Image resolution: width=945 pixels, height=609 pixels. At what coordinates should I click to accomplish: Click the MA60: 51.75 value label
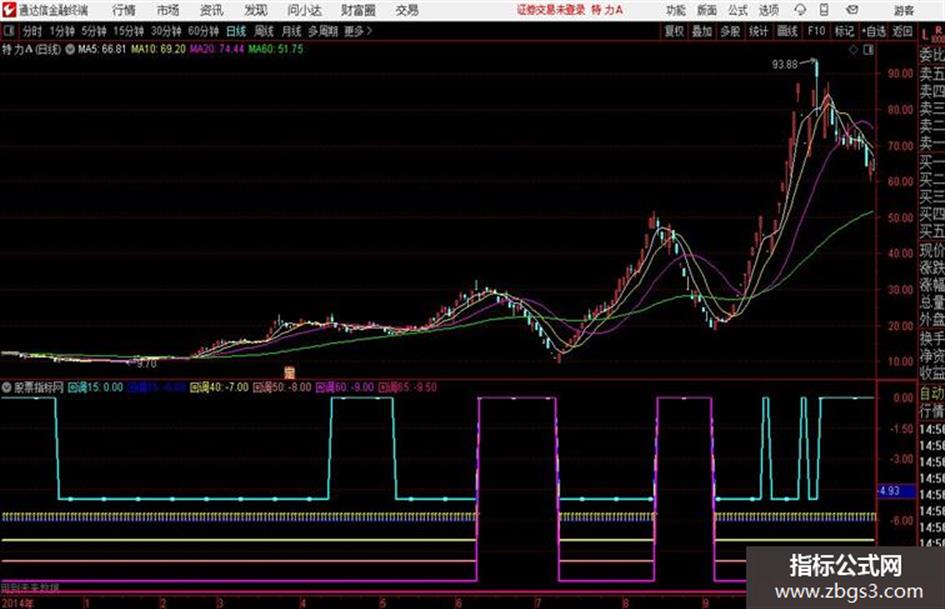tap(276, 49)
